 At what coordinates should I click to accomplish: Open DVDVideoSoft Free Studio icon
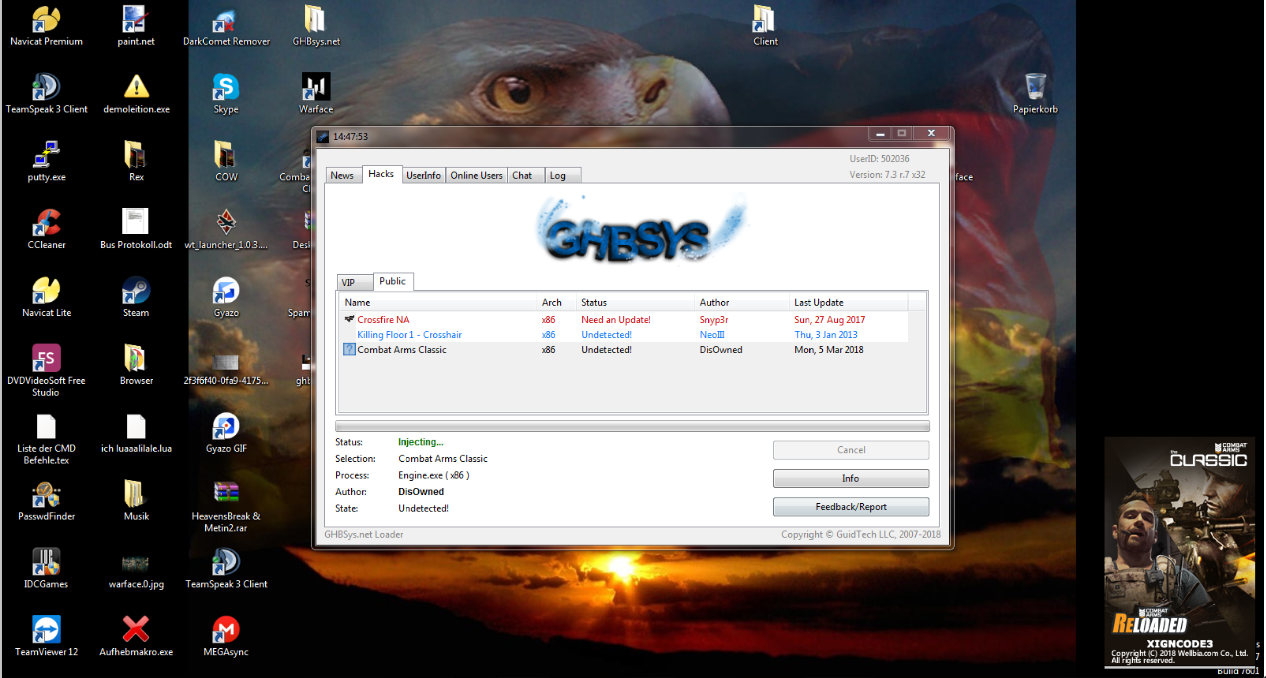pos(46,370)
